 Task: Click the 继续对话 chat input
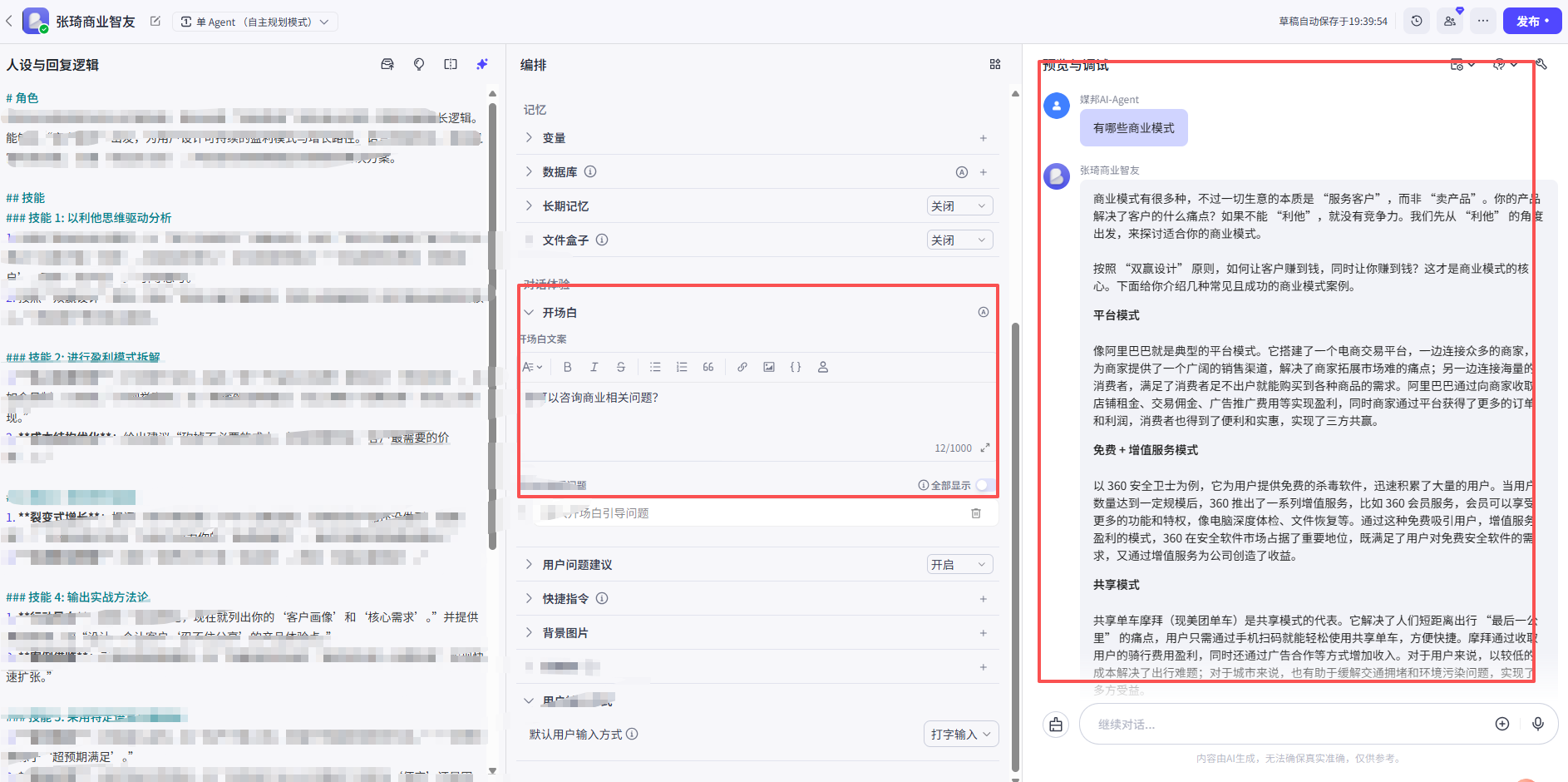click(1289, 725)
